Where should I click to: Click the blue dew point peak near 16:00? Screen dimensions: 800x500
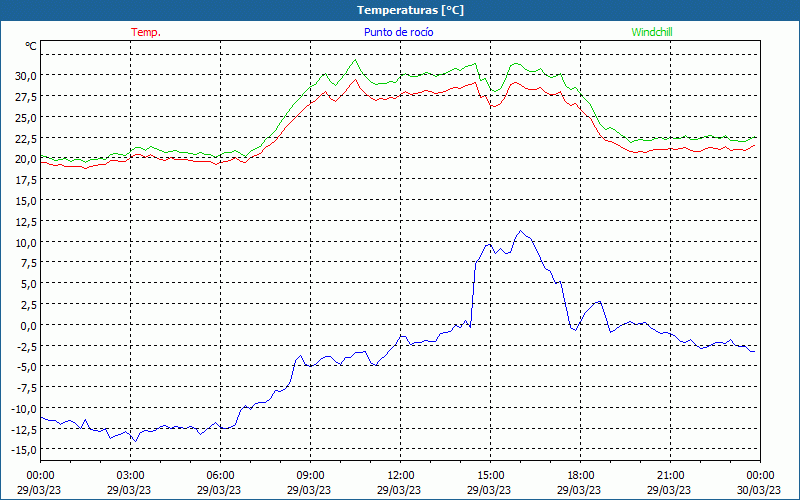pos(520,231)
